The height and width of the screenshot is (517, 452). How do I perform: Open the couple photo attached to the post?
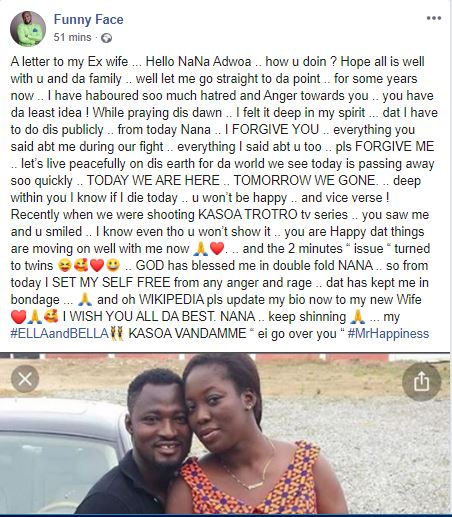[225, 433]
